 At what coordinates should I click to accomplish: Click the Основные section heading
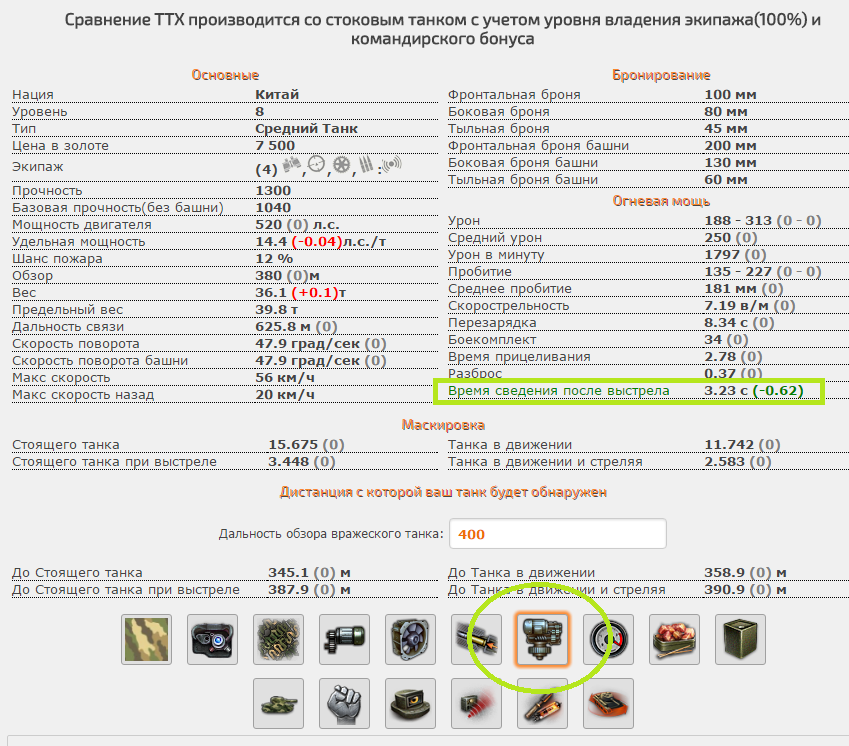coord(225,75)
